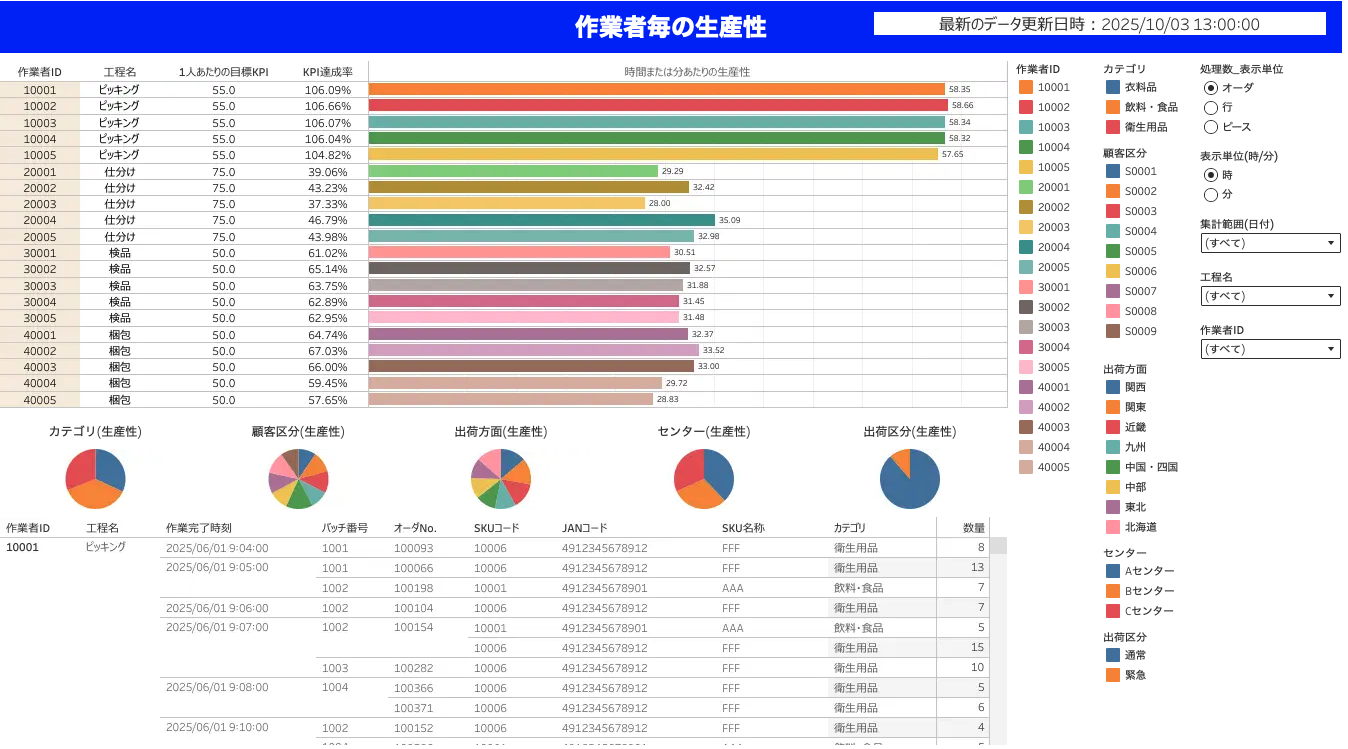Screen dimensions: 1348x749
Task: Select the 30005 row in the KPI table
Action: tap(503, 318)
